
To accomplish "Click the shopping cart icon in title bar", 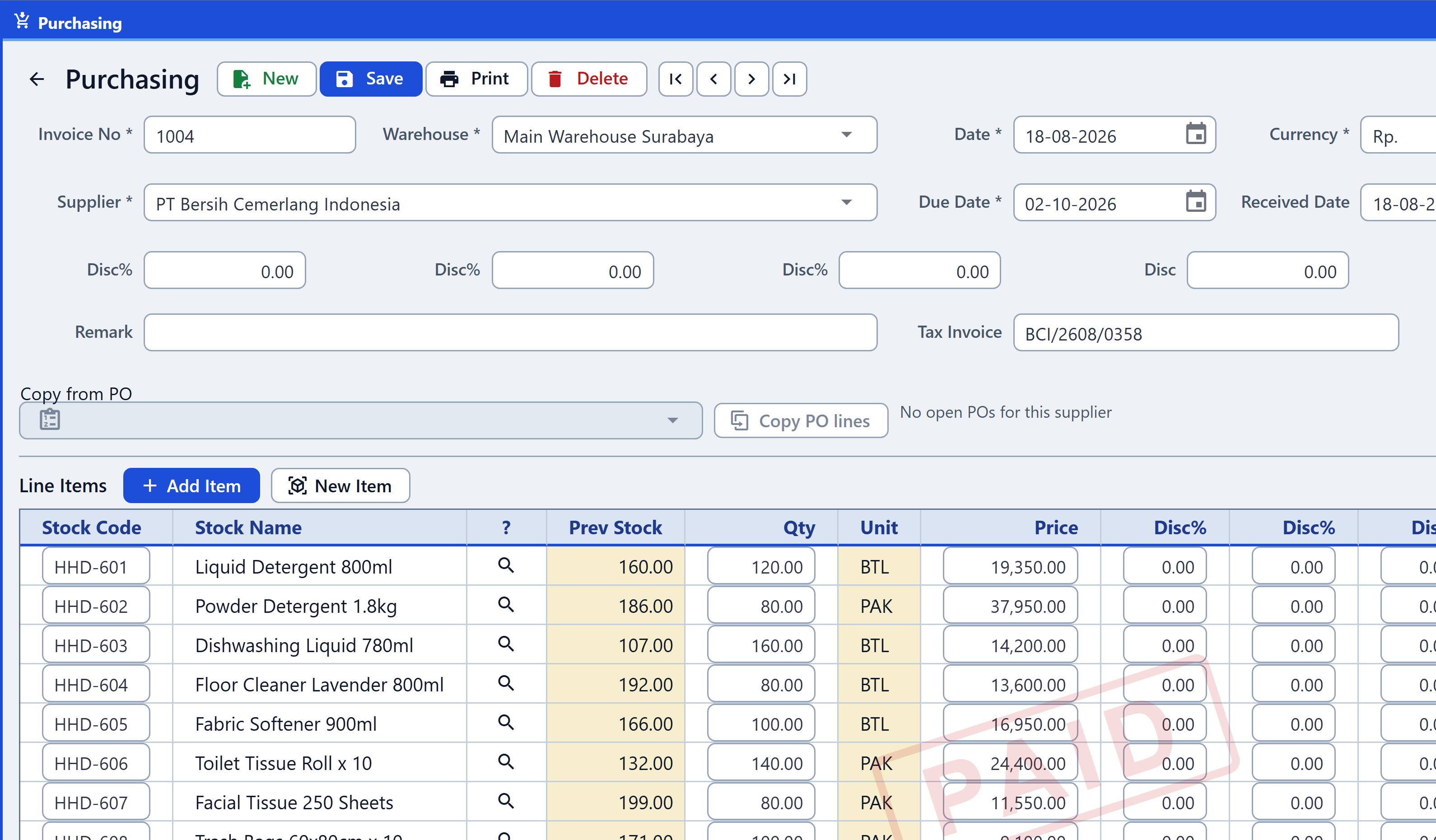I will tap(22, 20).
